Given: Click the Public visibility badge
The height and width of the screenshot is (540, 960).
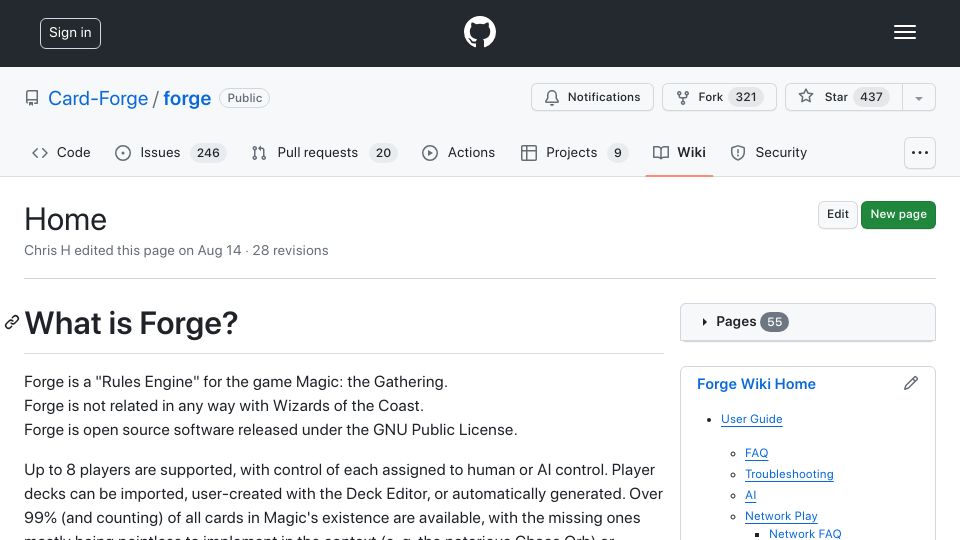Looking at the screenshot, I should (244, 98).
